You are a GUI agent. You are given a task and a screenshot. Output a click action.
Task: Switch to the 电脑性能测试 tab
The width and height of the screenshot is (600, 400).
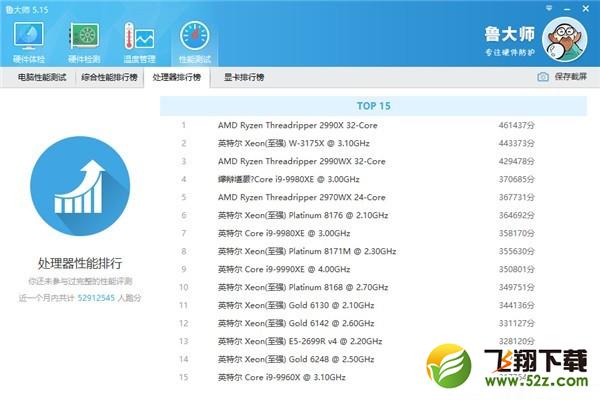coord(41,77)
